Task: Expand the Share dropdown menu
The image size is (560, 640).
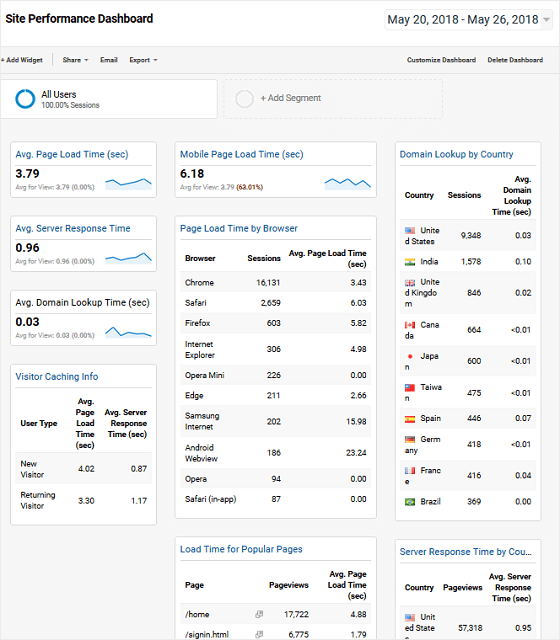Action: [75, 60]
